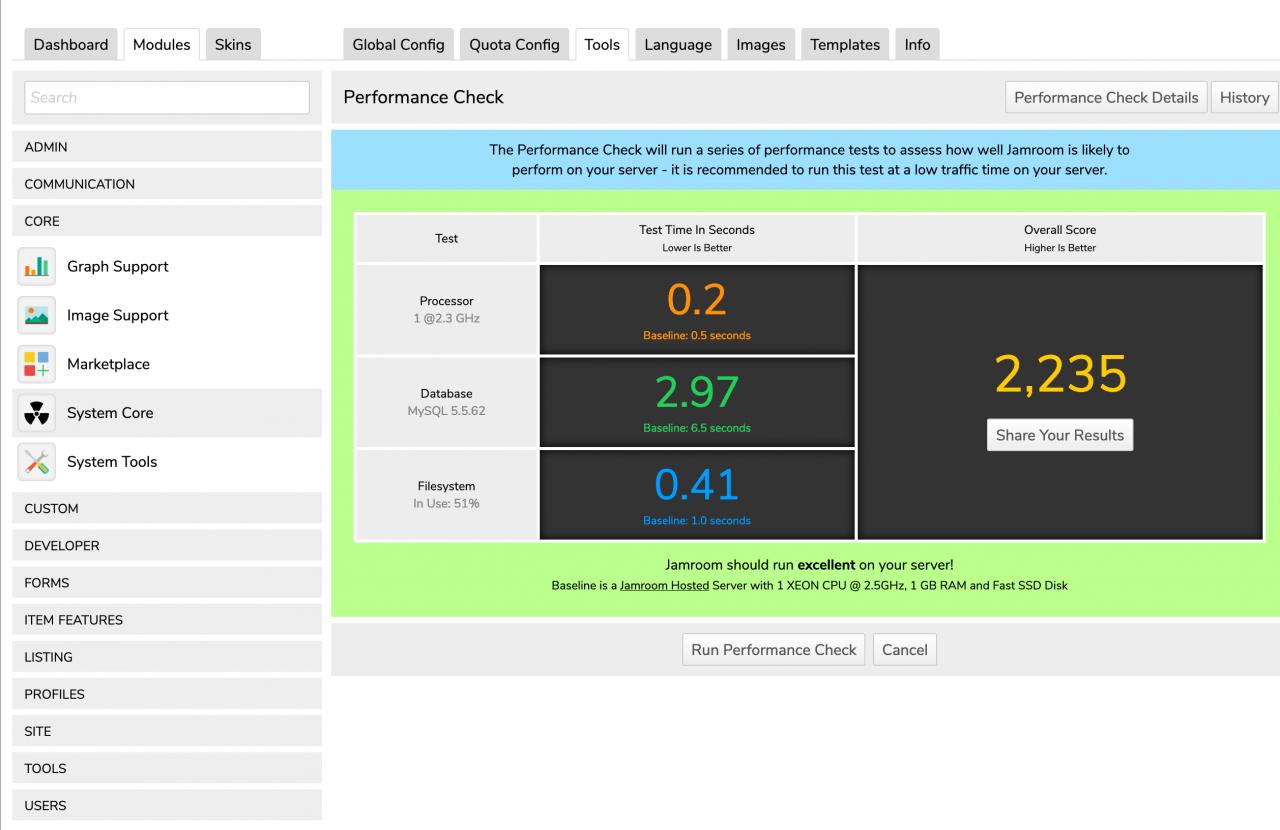This screenshot has height=830, width=1280.
Task: Expand the PROFILES category
Action: [x=166, y=694]
